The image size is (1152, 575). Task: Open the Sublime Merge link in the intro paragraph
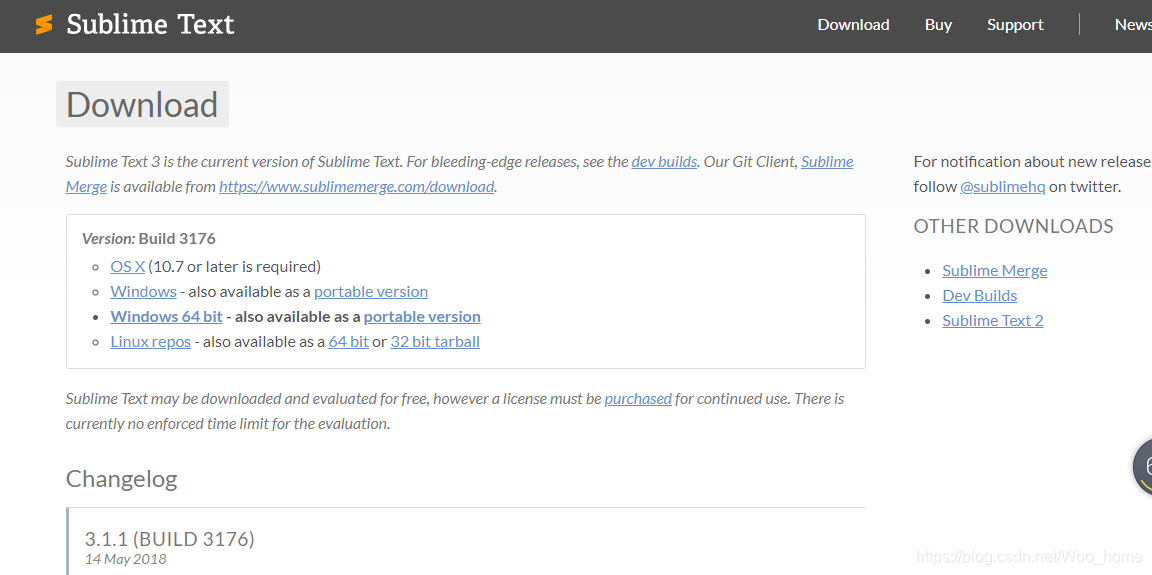[x=827, y=162]
